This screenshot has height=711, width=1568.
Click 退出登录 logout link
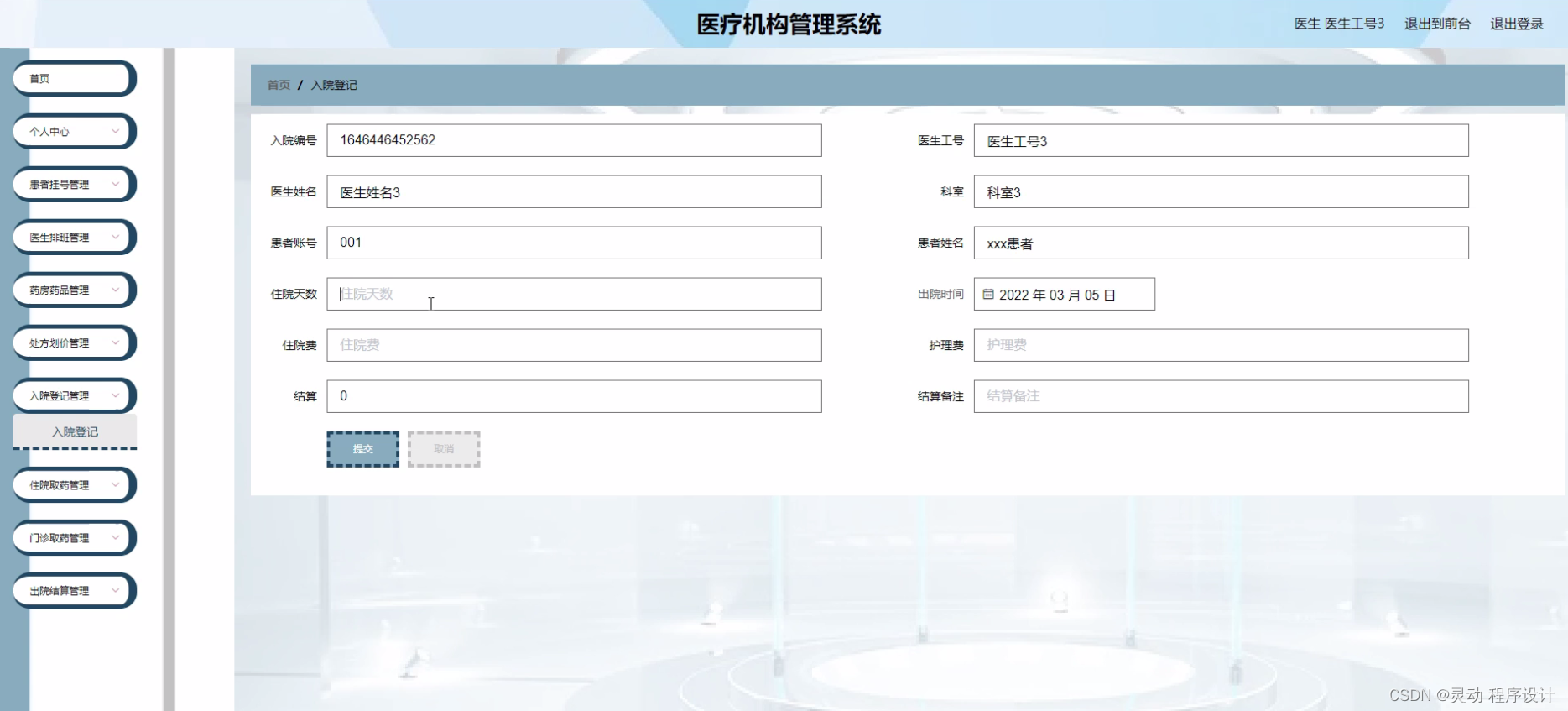pos(1516,24)
